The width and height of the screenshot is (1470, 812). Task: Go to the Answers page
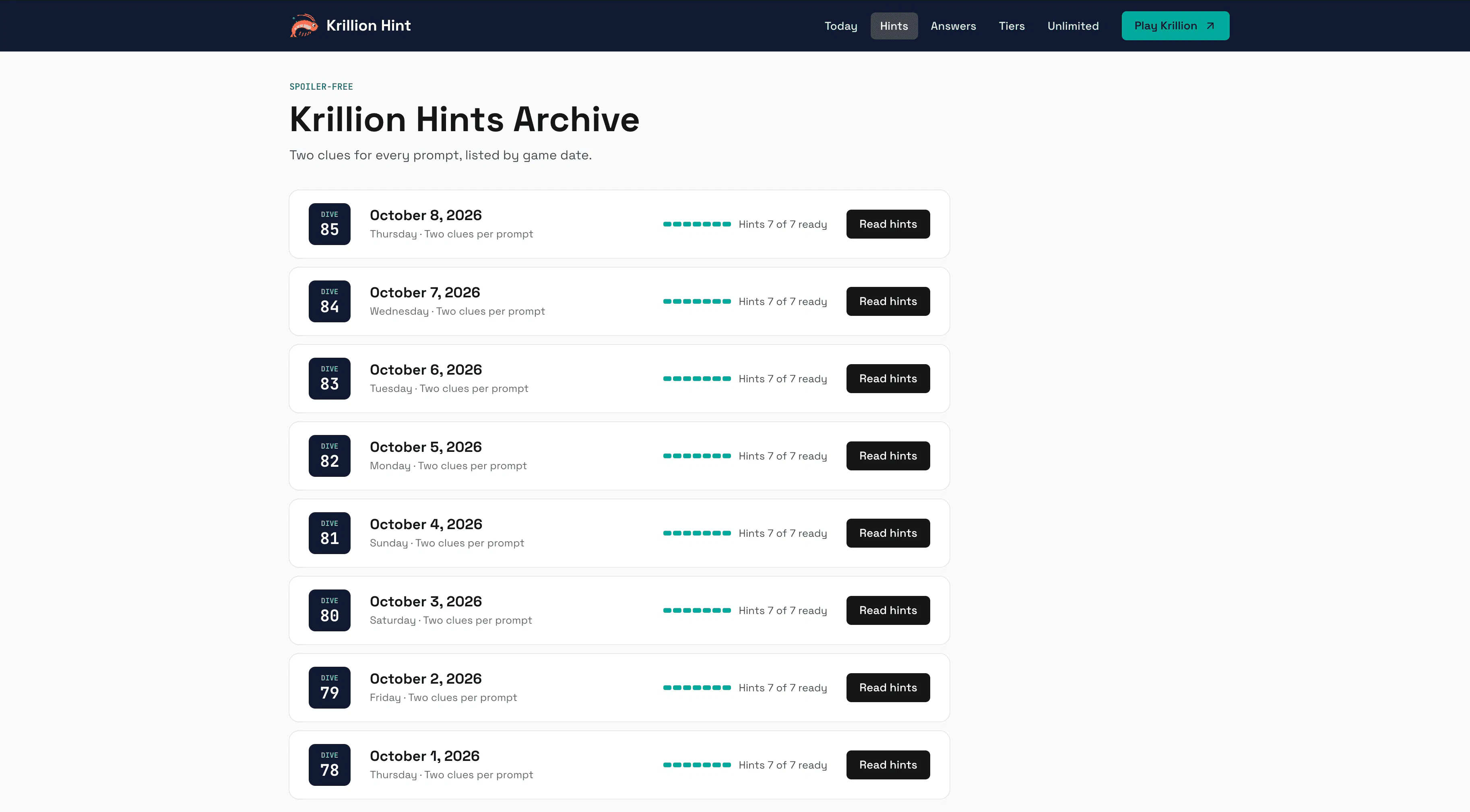[x=953, y=26]
